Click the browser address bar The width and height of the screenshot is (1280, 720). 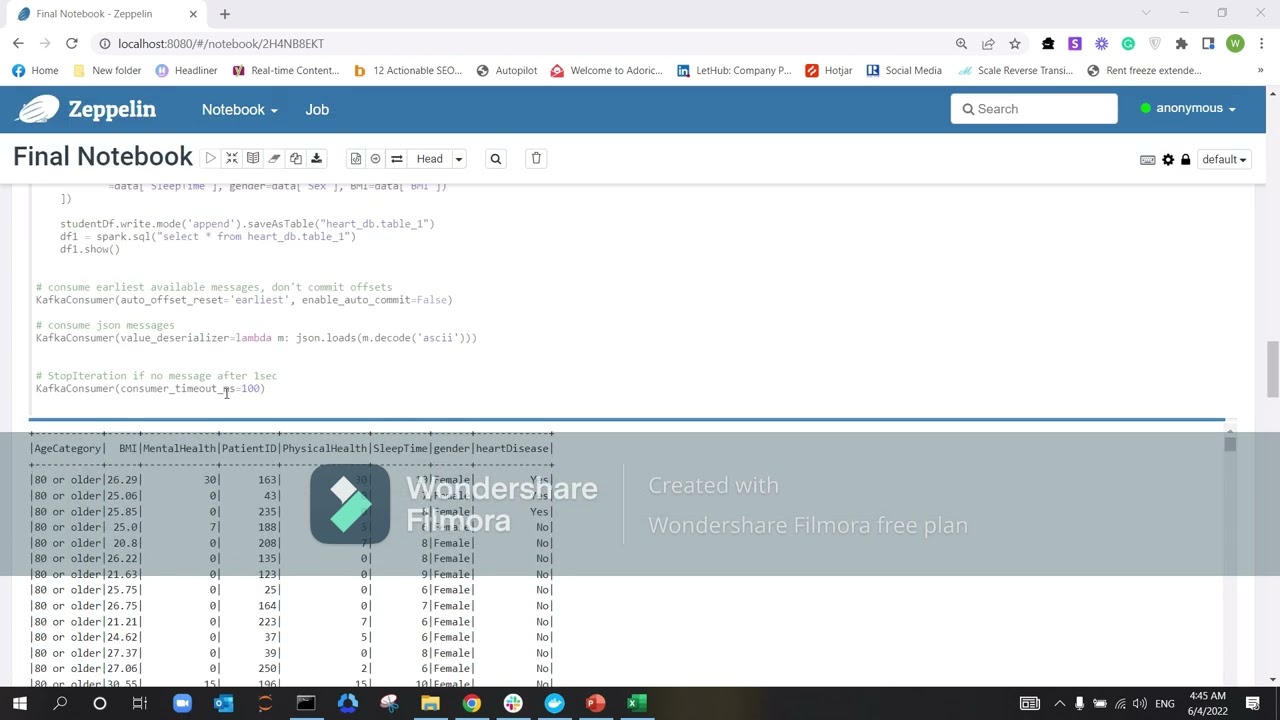click(520, 43)
